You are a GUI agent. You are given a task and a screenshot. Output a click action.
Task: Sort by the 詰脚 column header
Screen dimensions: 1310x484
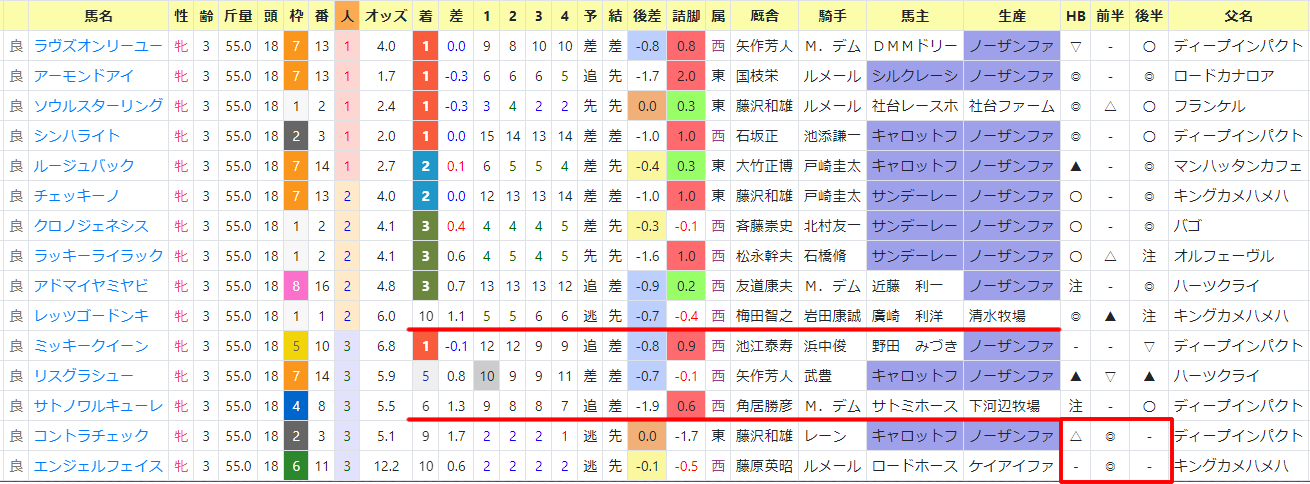pos(686,16)
